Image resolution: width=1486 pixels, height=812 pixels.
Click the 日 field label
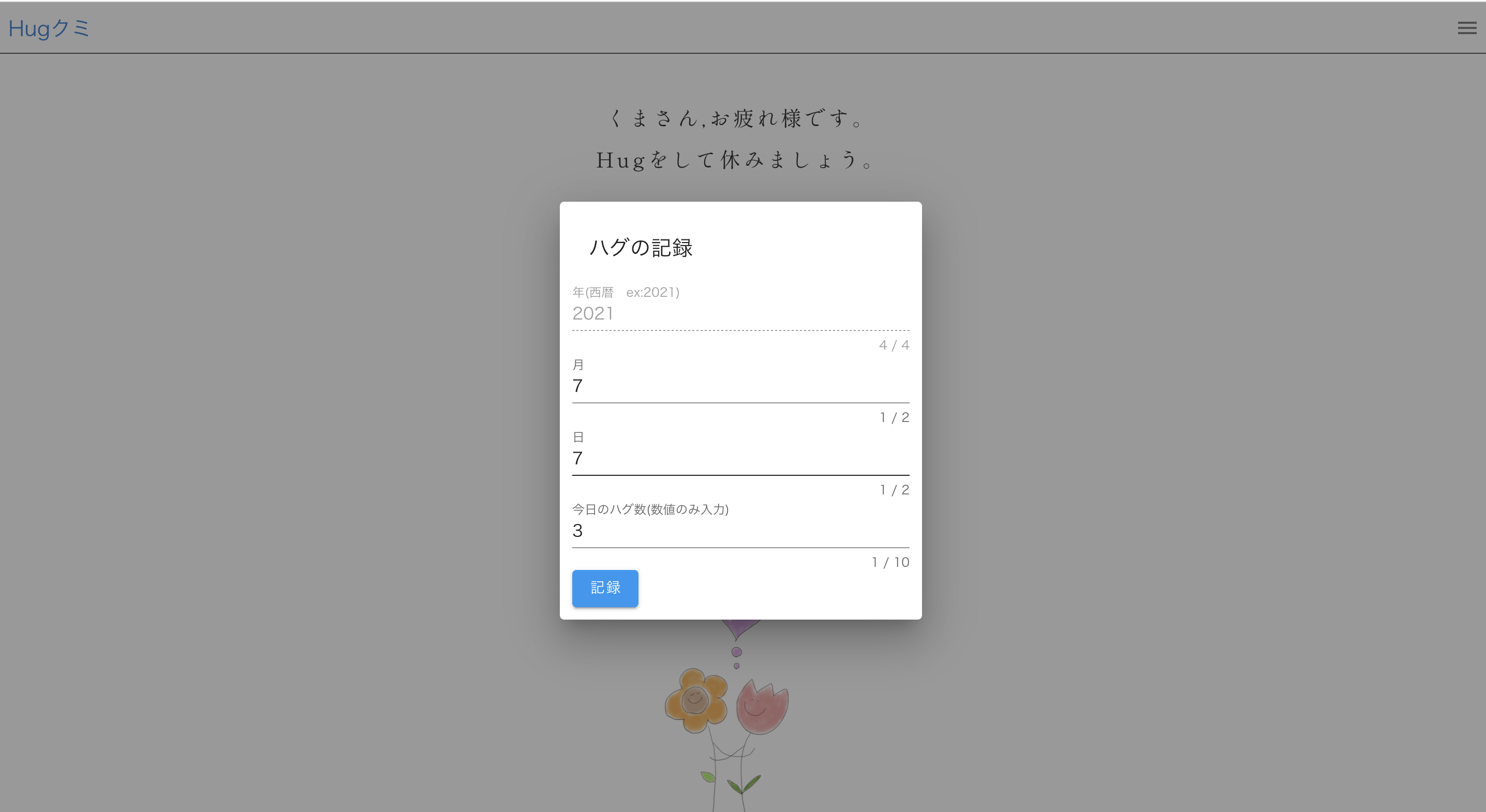coord(578,438)
